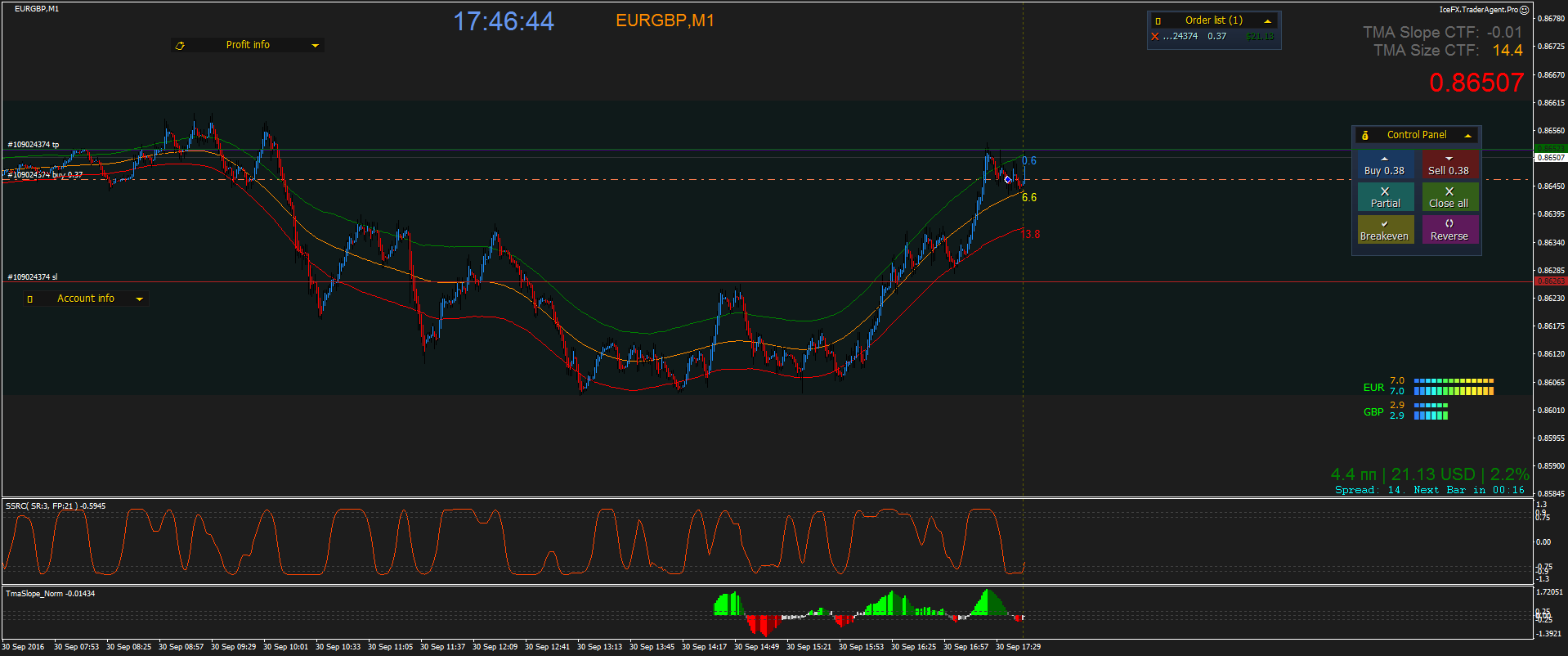Click the Account info panel icon
This screenshot has height=656, width=1568.
coord(30,299)
